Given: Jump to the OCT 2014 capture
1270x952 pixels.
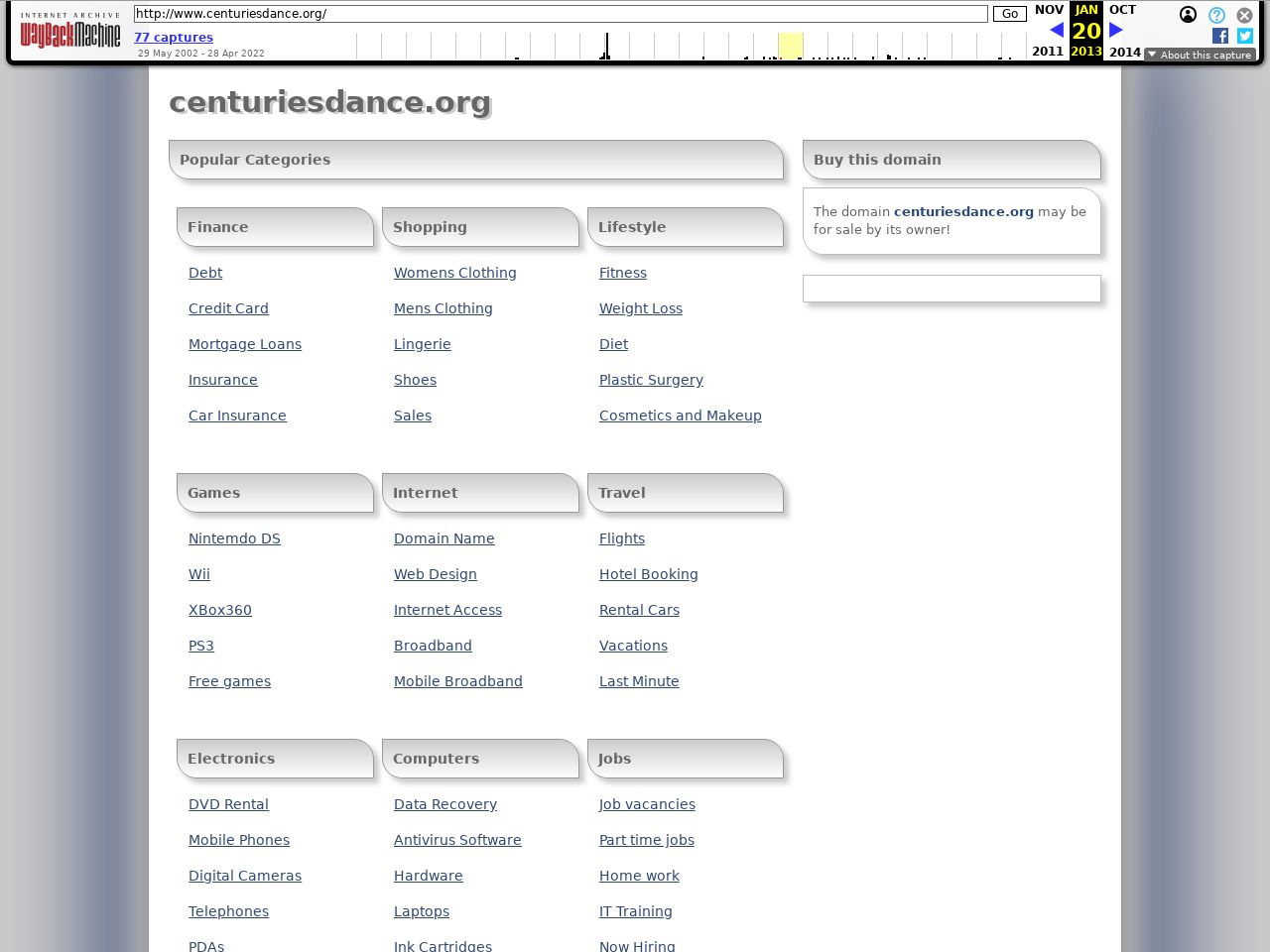Looking at the screenshot, I should click(1123, 11).
